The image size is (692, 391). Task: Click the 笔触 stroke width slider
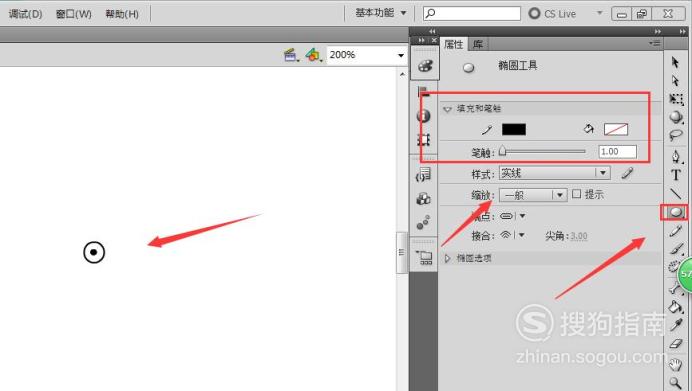pos(542,152)
